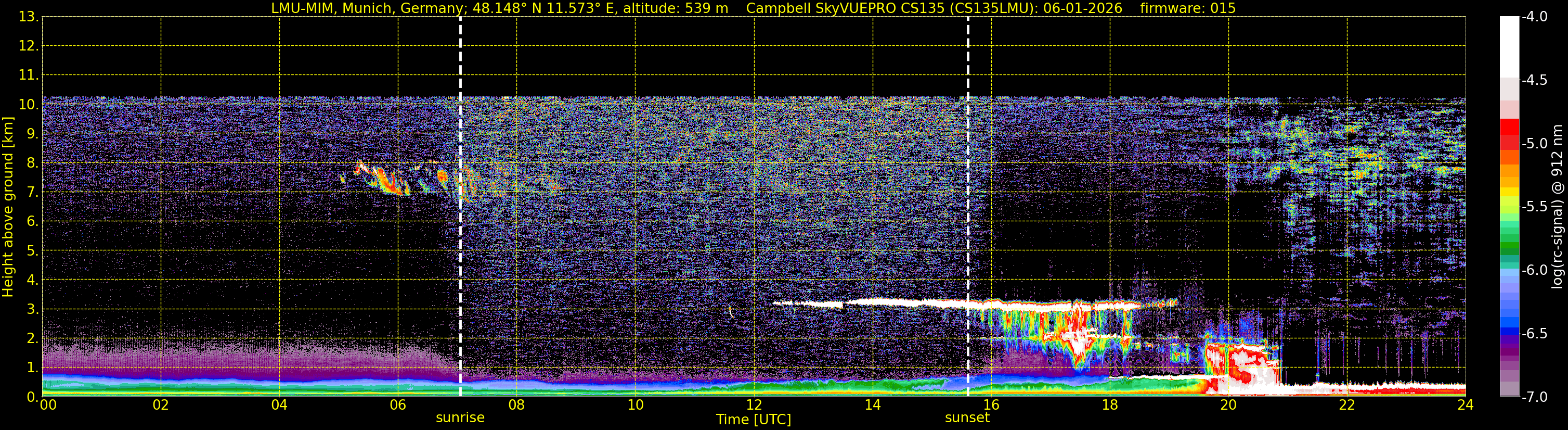
Task: Click the '1.' height tick label
Action: click(32, 368)
